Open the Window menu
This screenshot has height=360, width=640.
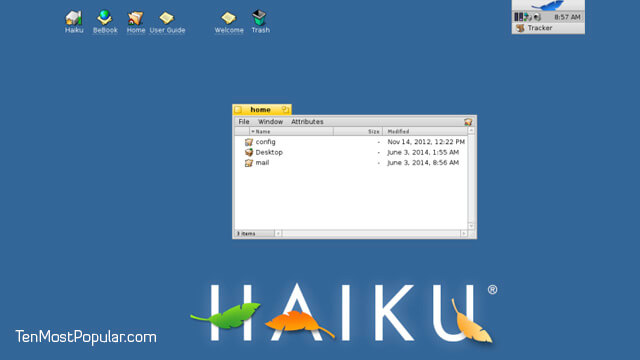(270, 122)
